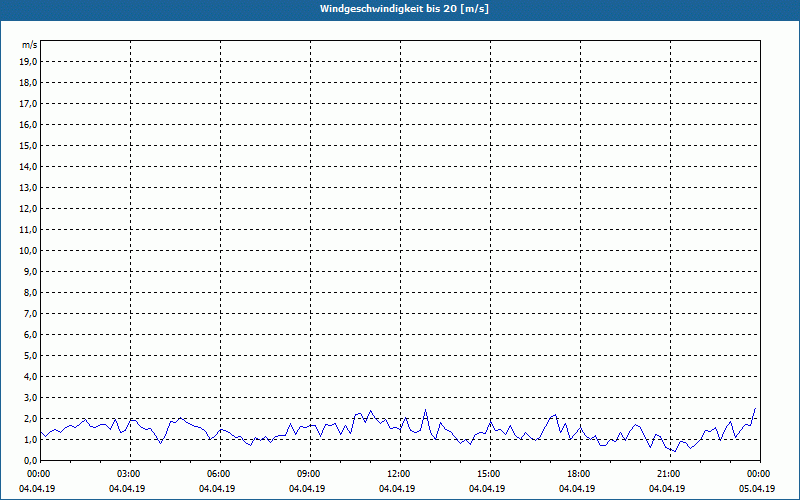This screenshot has height=500, width=800.
Task: Click the 05.04.19 date label
Action: tap(757, 489)
